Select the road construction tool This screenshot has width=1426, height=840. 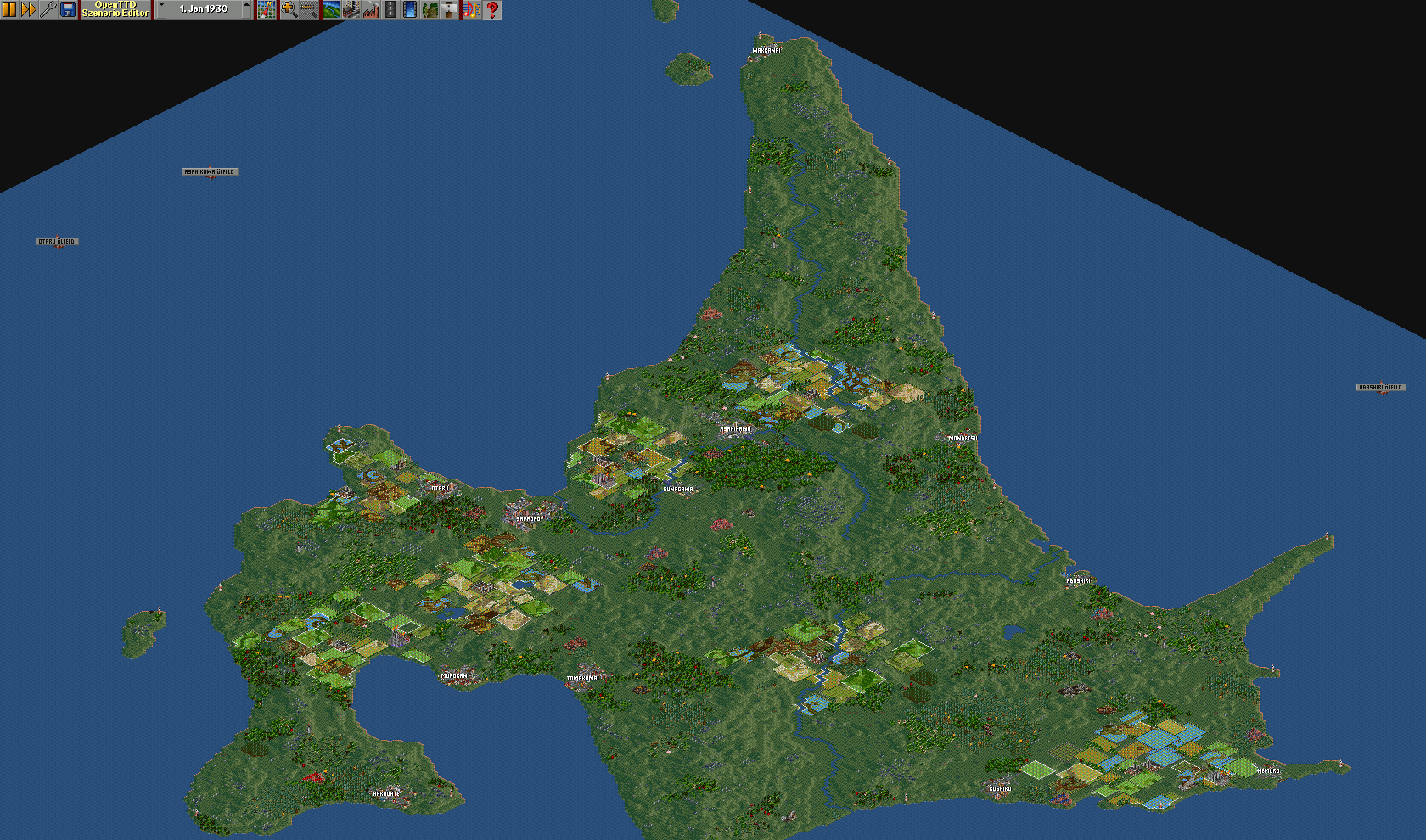390,9
